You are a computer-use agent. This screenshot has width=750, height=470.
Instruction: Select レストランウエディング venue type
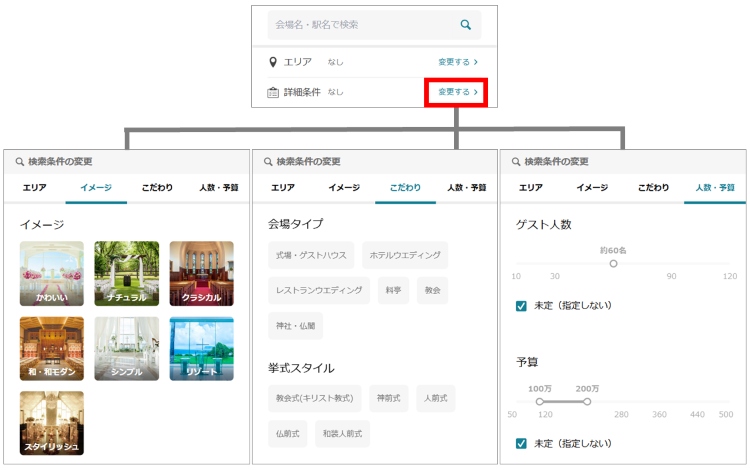click(319, 290)
